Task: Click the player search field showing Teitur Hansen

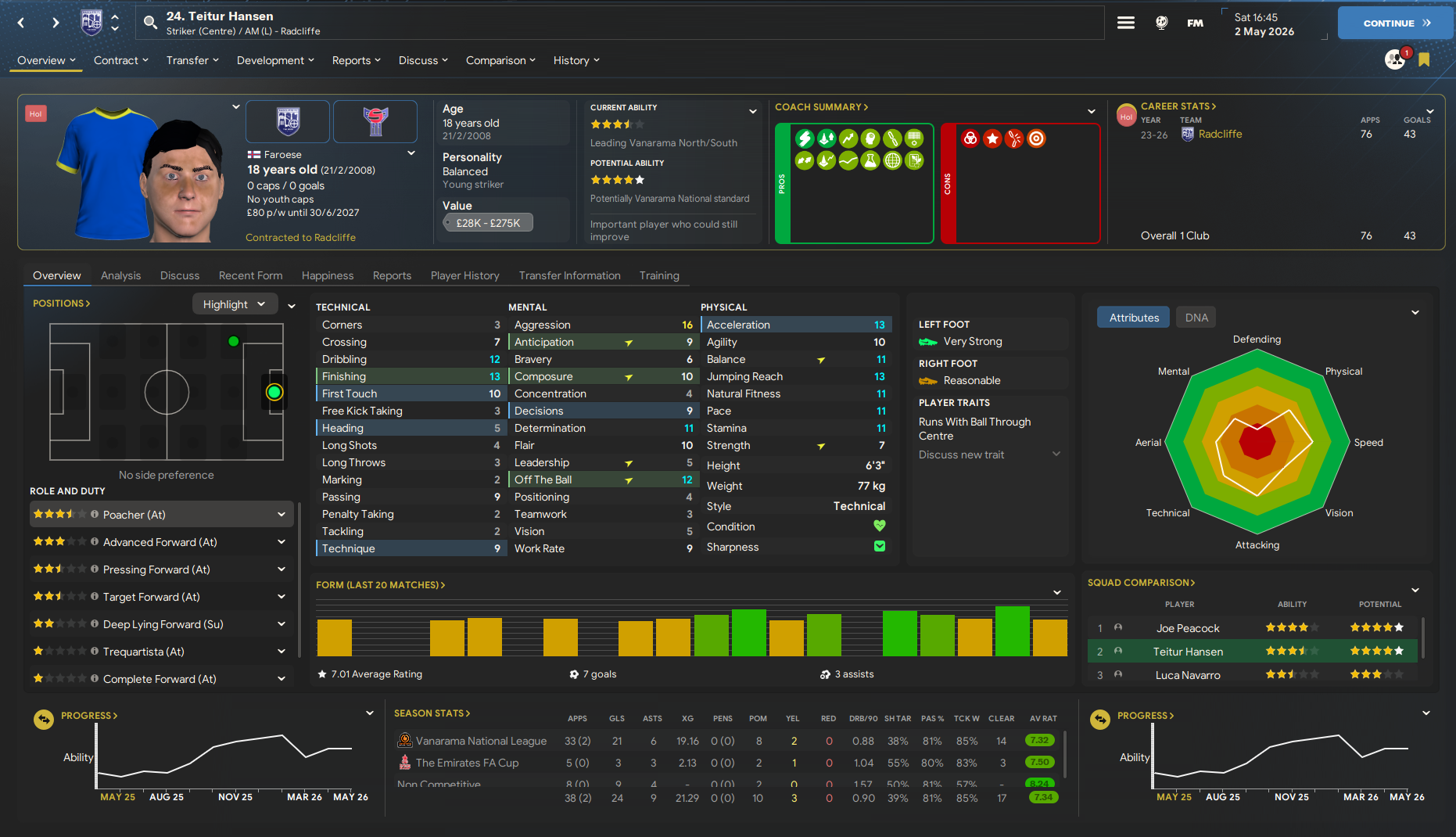Action: (619, 23)
